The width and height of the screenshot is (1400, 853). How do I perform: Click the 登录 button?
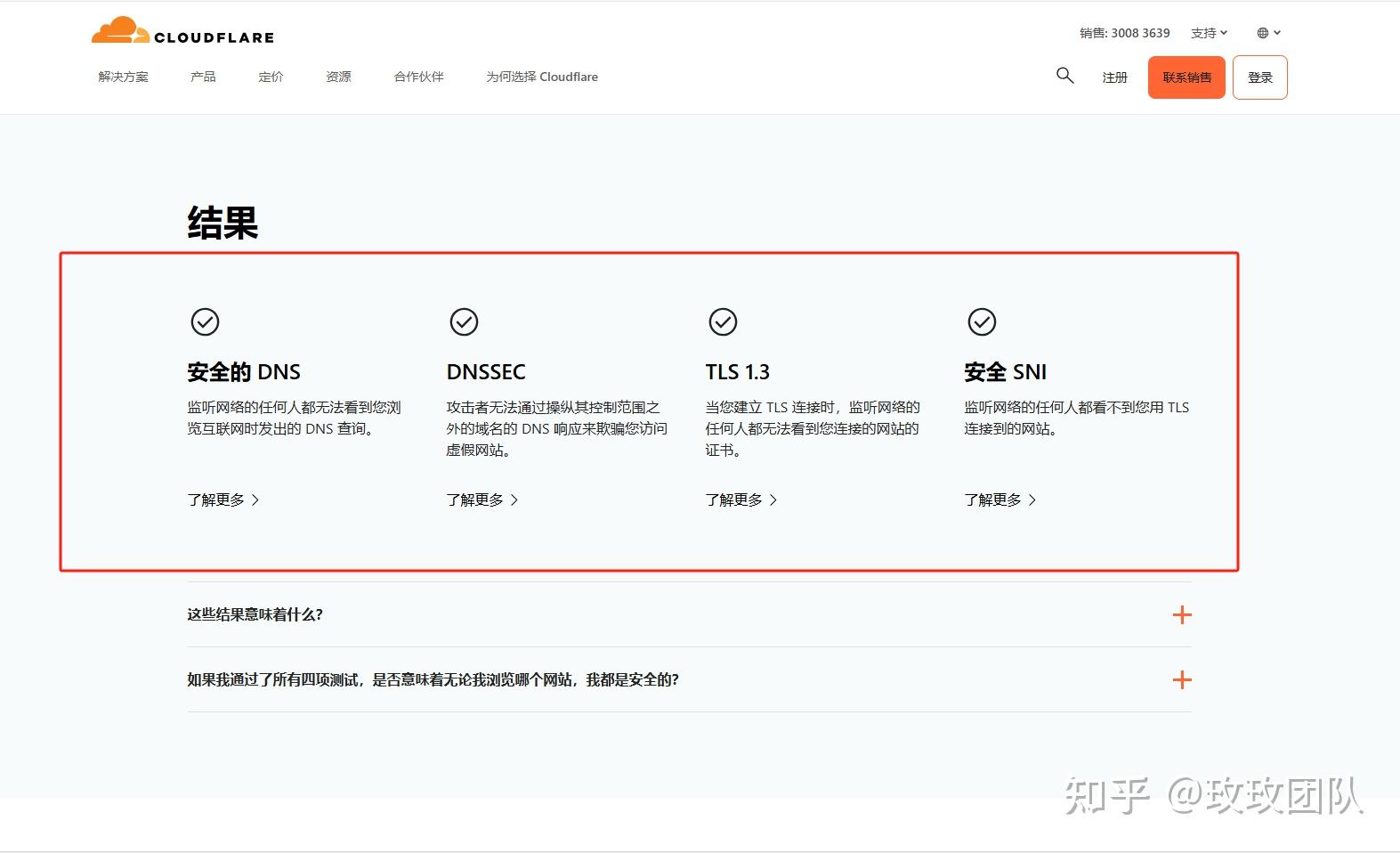coord(1260,77)
